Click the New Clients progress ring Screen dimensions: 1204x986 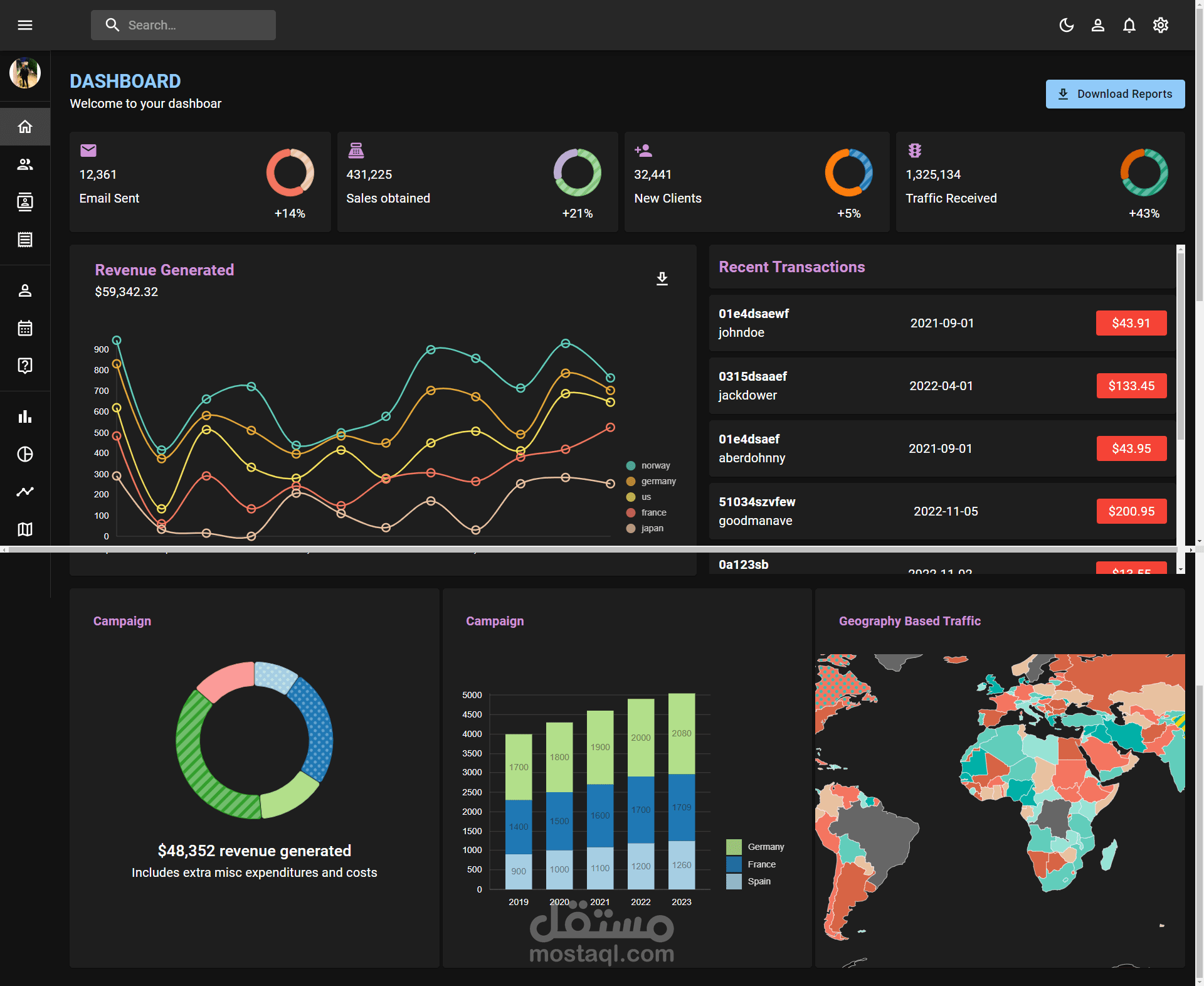tap(849, 172)
